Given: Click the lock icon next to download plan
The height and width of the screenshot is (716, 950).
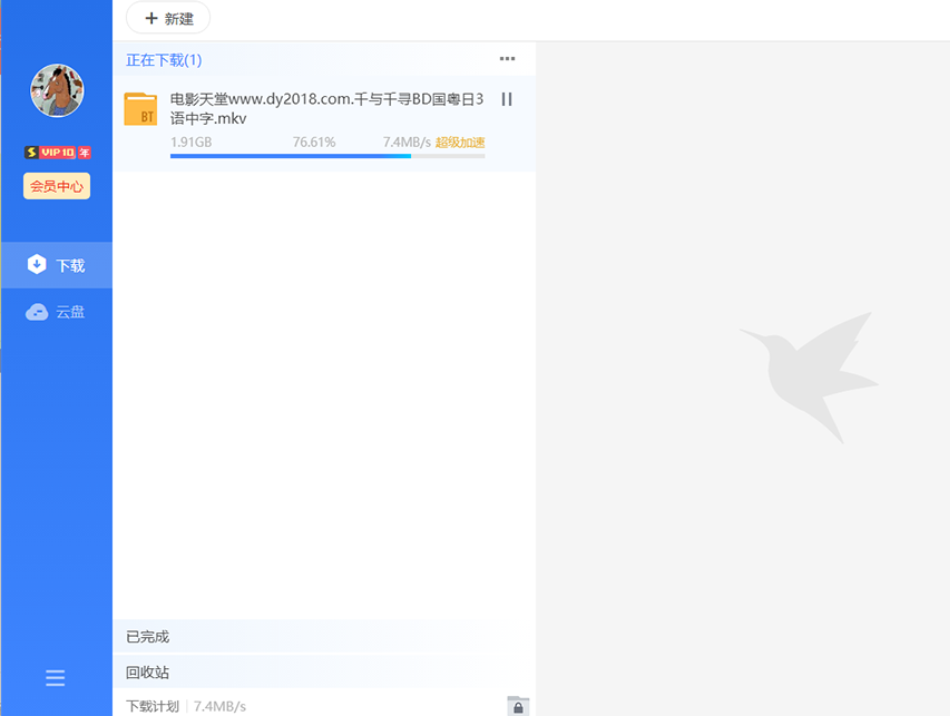Looking at the screenshot, I should pyautogui.click(x=519, y=706).
